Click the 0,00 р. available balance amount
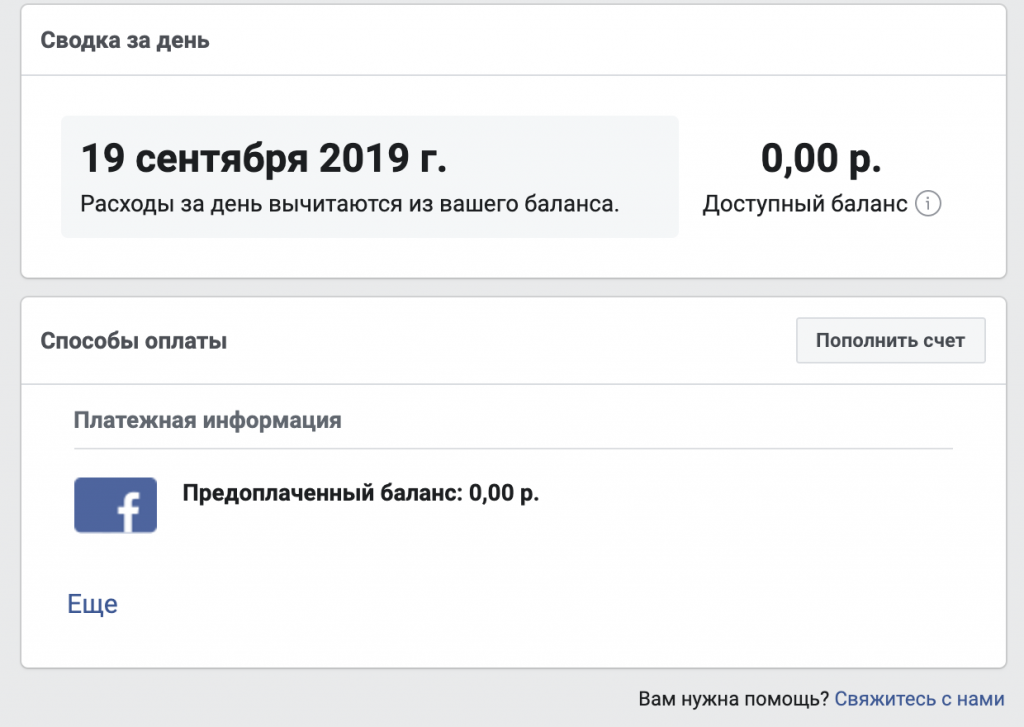The height and width of the screenshot is (727, 1024). (x=821, y=159)
